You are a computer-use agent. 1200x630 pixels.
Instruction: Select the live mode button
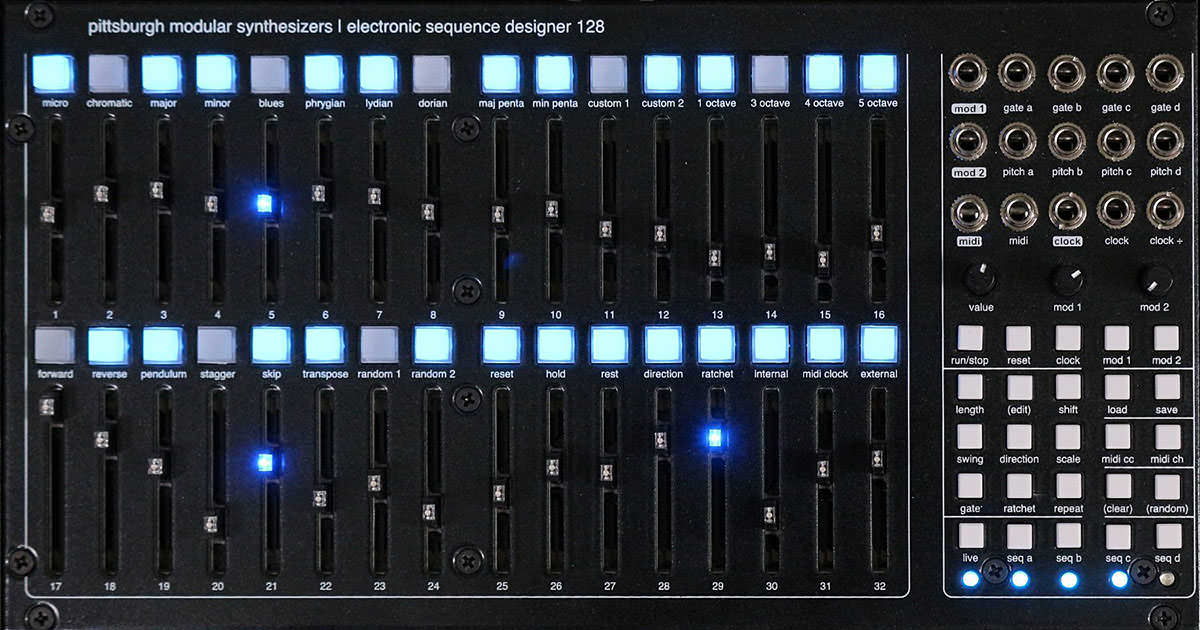pos(969,537)
